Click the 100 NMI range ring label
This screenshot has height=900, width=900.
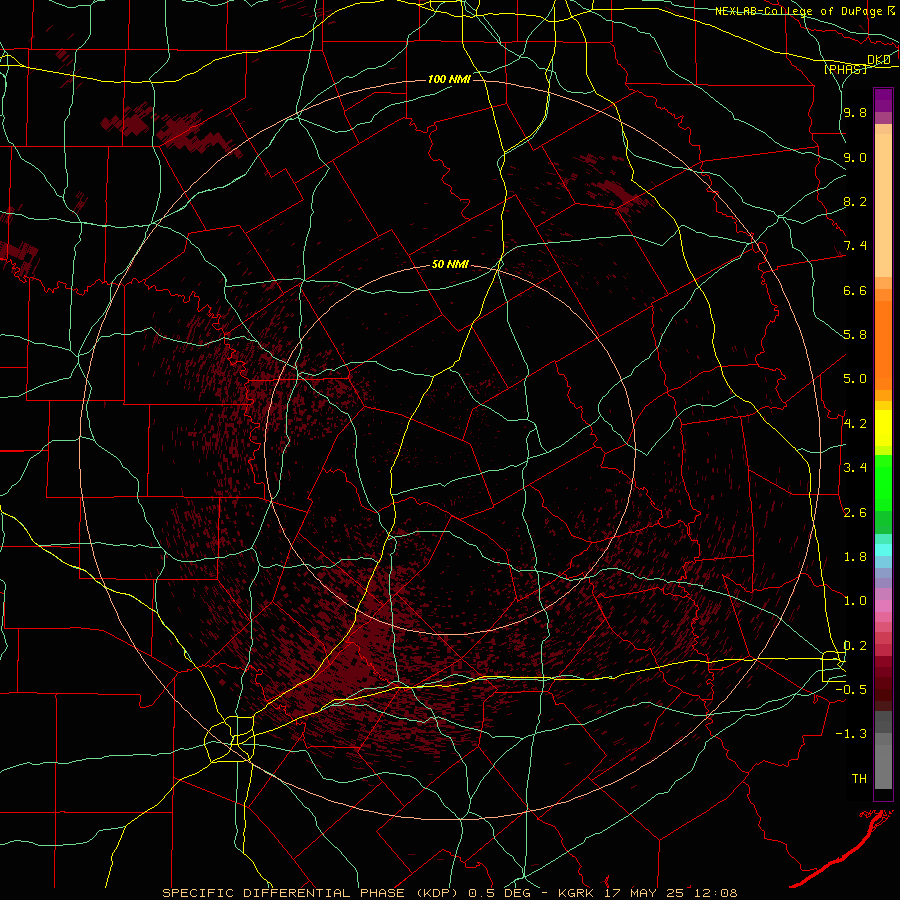point(449,79)
